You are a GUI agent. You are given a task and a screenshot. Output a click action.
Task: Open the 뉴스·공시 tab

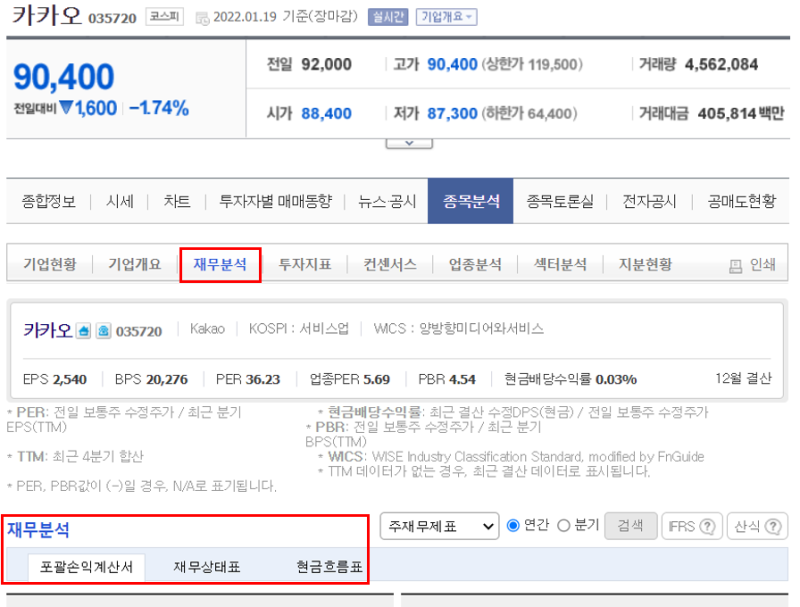tap(387, 201)
